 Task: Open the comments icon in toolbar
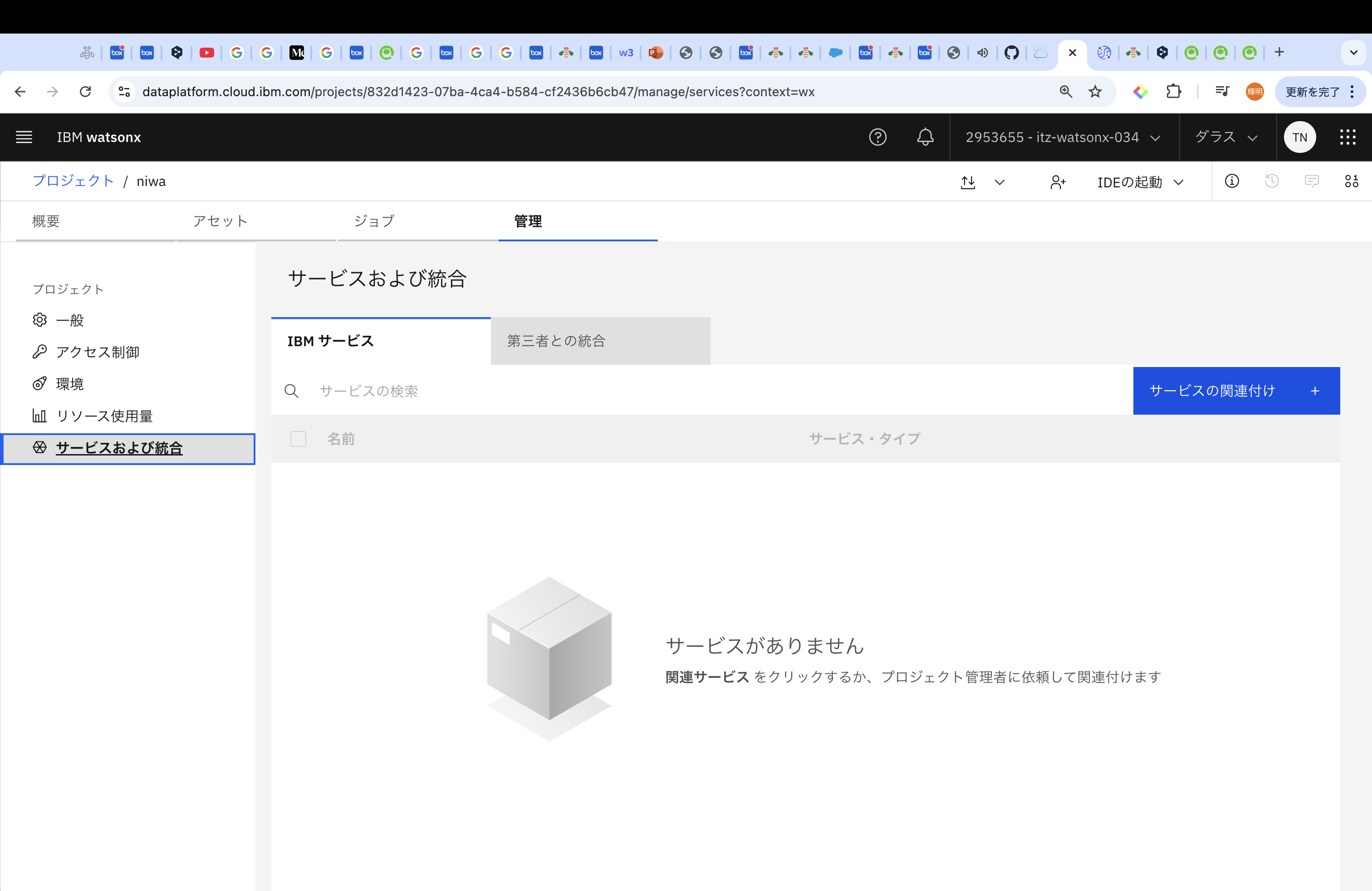point(1312,181)
